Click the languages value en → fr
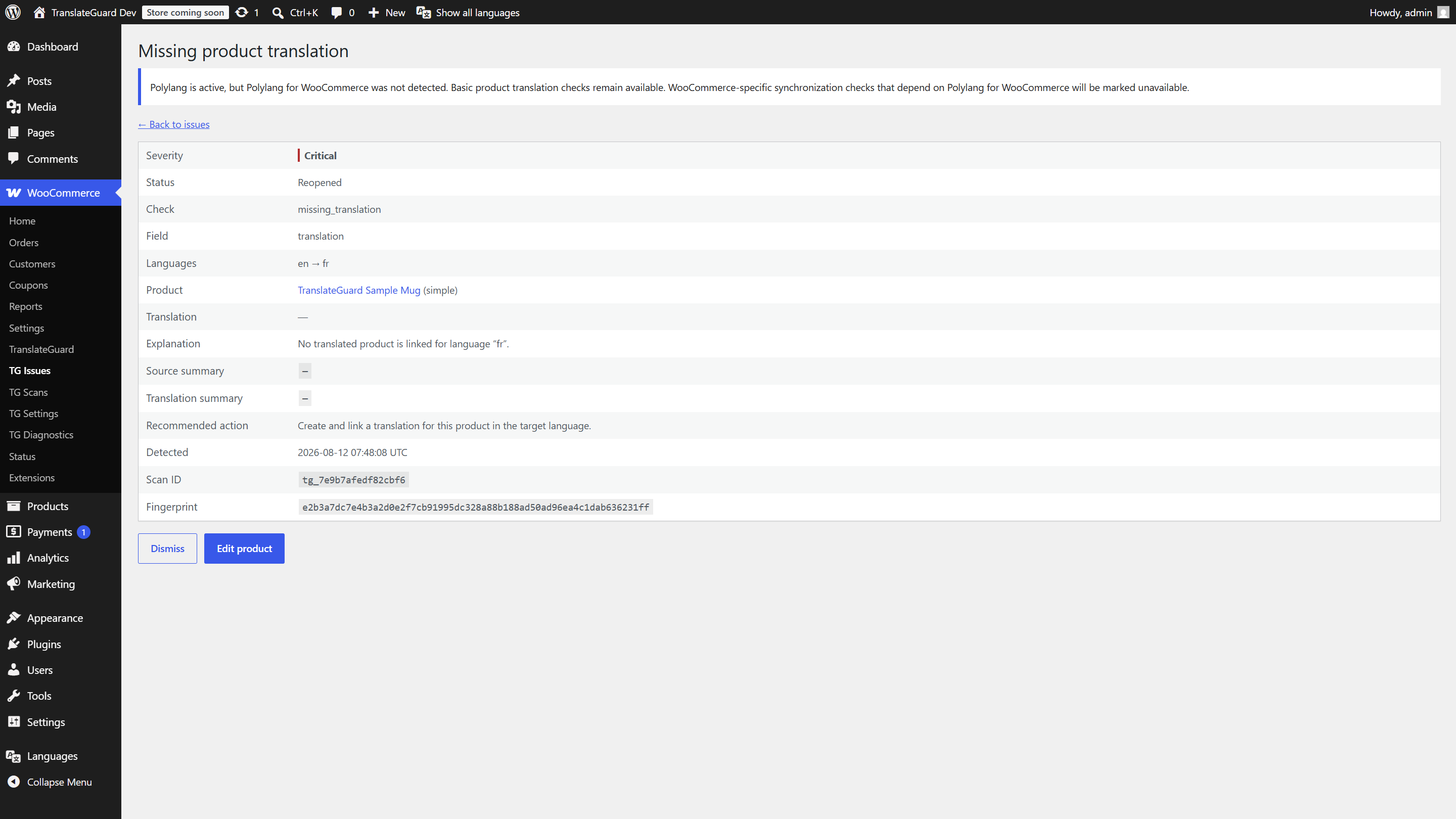The height and width of the screenshot is (819, 1456). 313,263
